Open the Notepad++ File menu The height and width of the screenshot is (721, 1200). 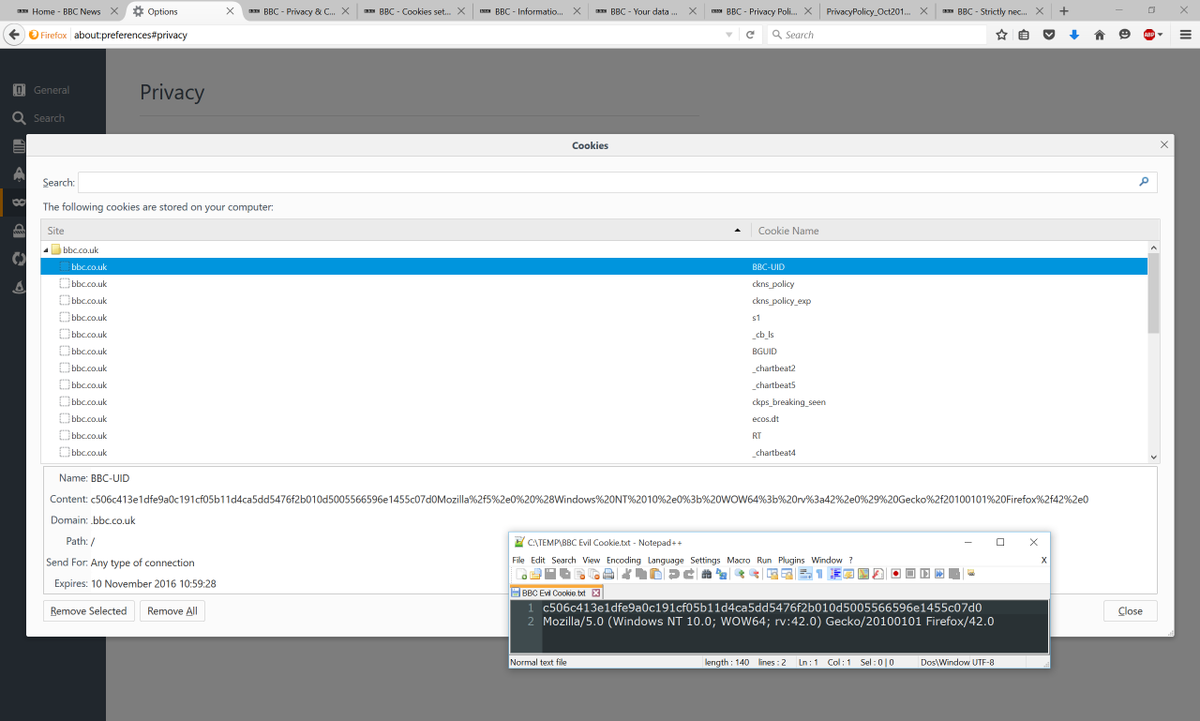point(518,560)
